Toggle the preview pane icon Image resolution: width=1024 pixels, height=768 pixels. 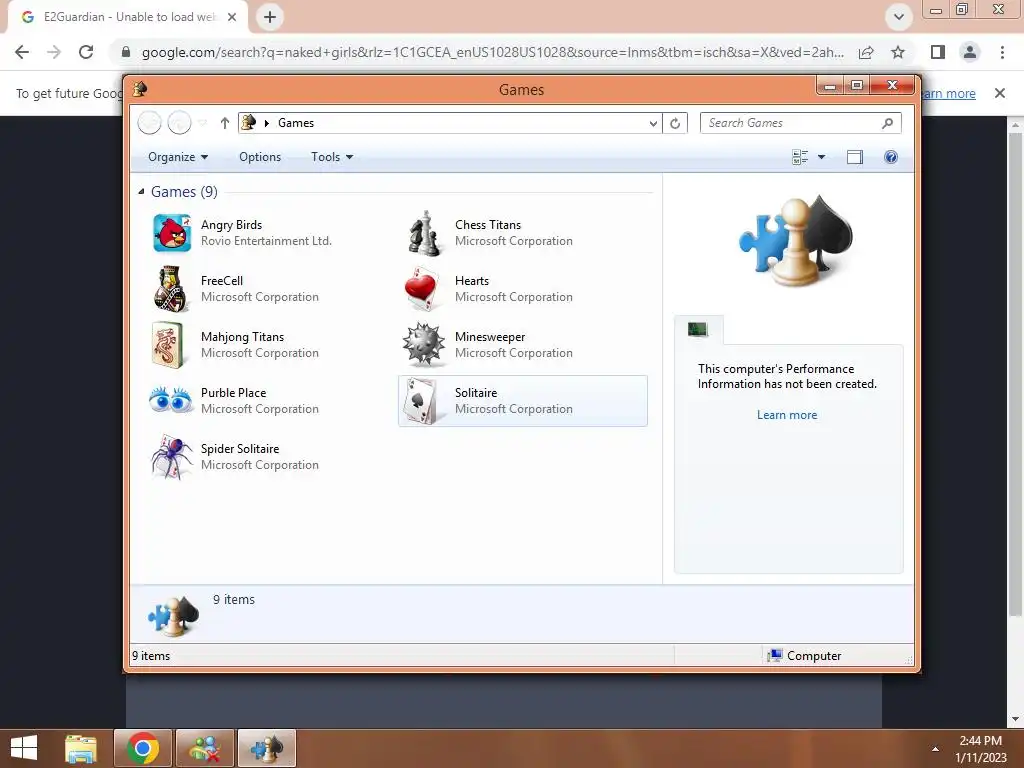tap(854, 157)
